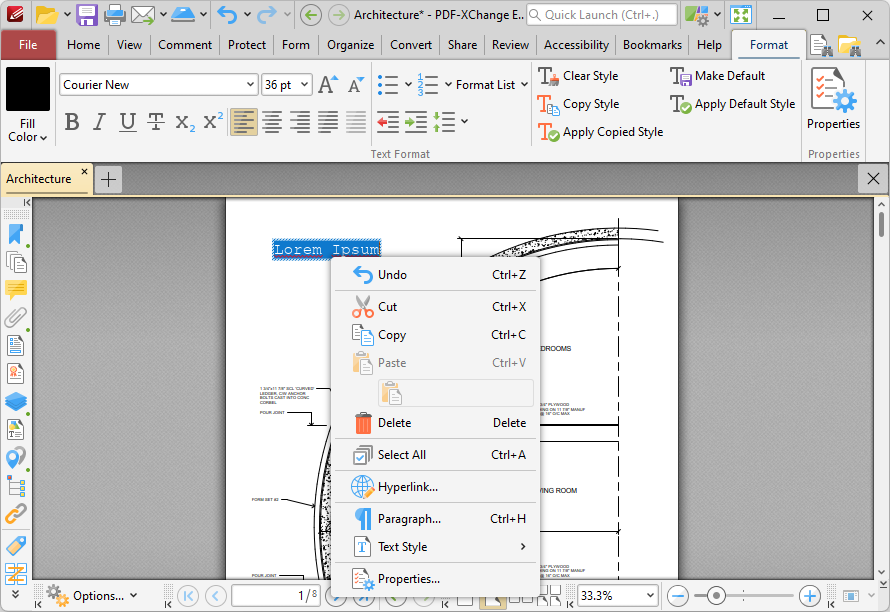Open the Bookmarks pane from the sidebar
The height and width of the screenshot is (612, 890).
point(16,234)
